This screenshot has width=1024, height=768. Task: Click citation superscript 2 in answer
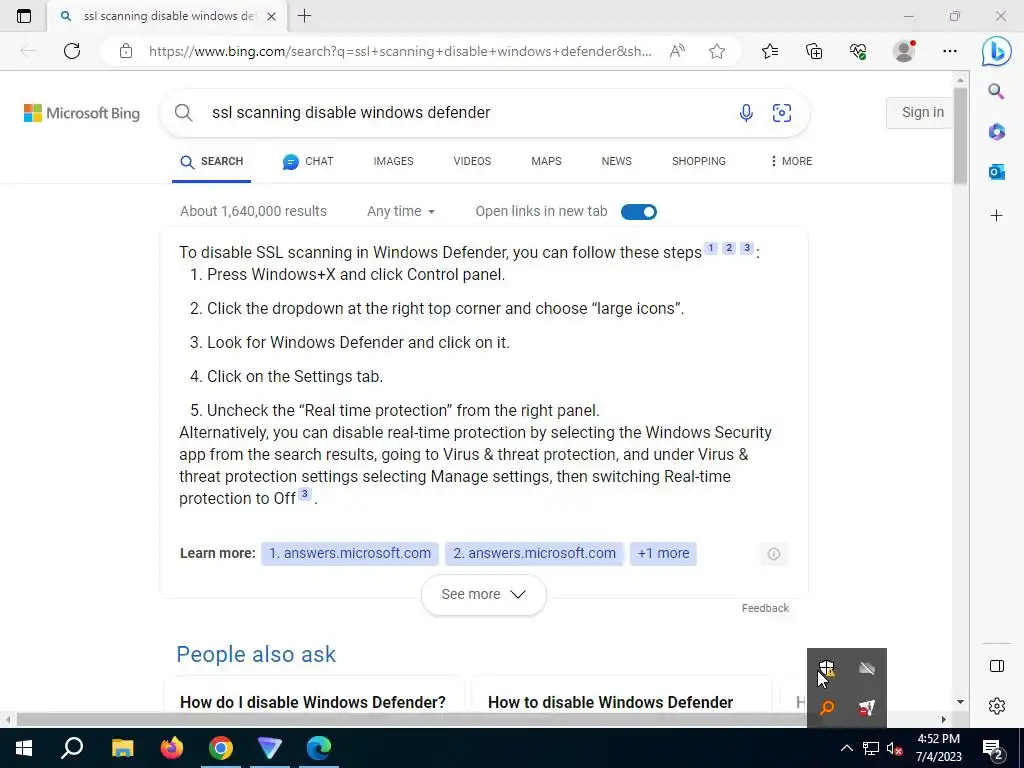point(729,248)
